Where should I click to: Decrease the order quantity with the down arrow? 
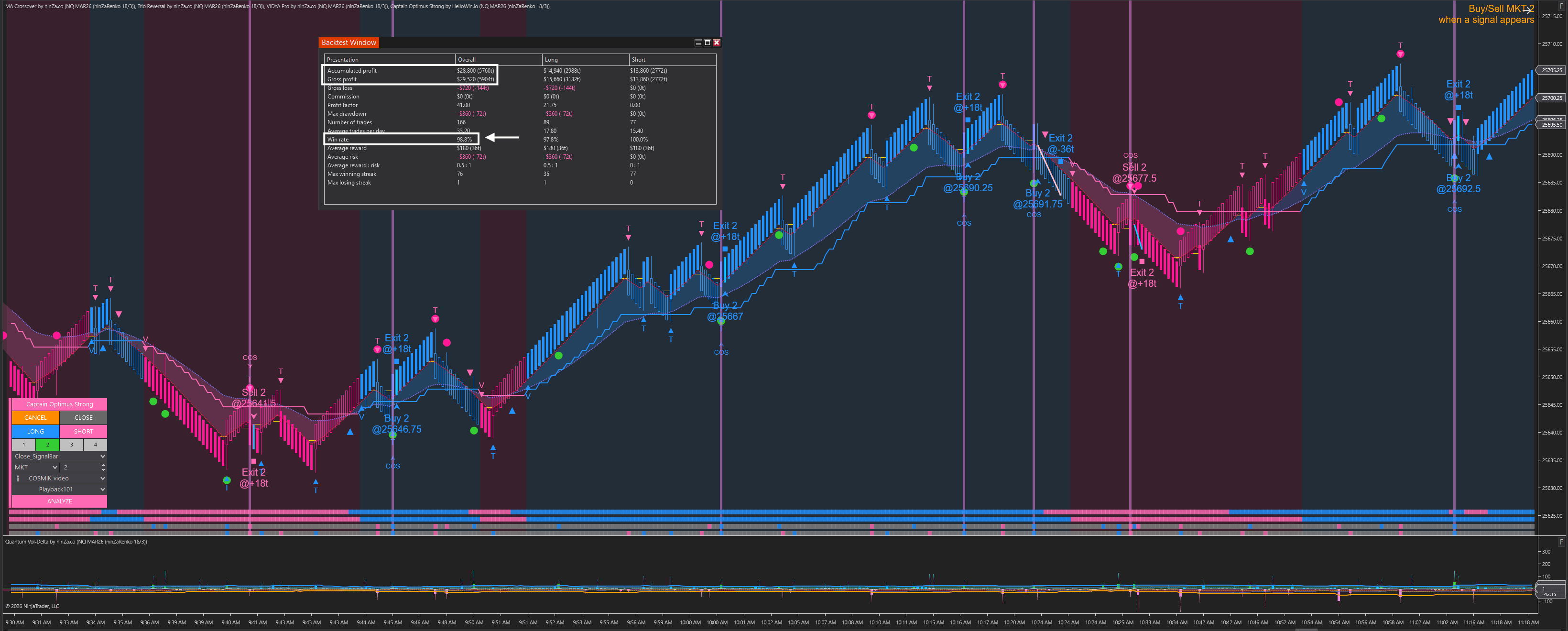pyautogui.click(x=103, y=470)
